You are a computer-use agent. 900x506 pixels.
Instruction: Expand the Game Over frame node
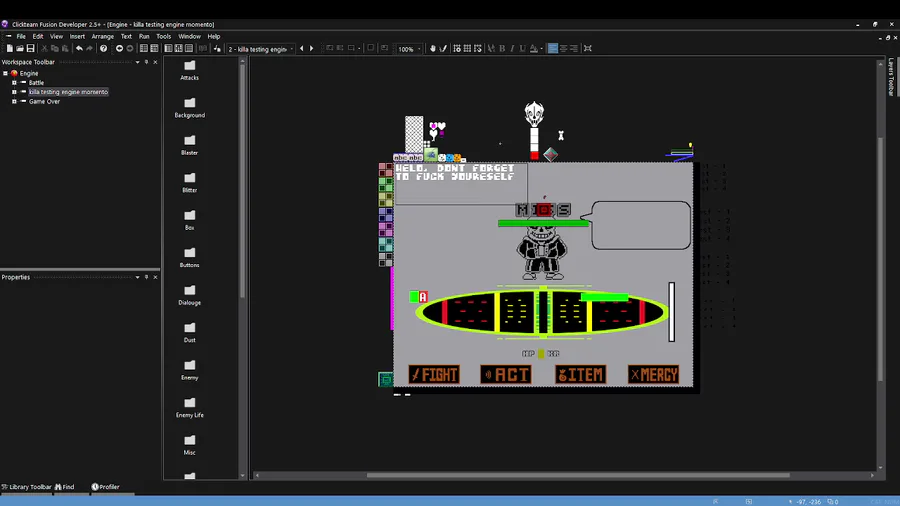click(x=14, y=101)
